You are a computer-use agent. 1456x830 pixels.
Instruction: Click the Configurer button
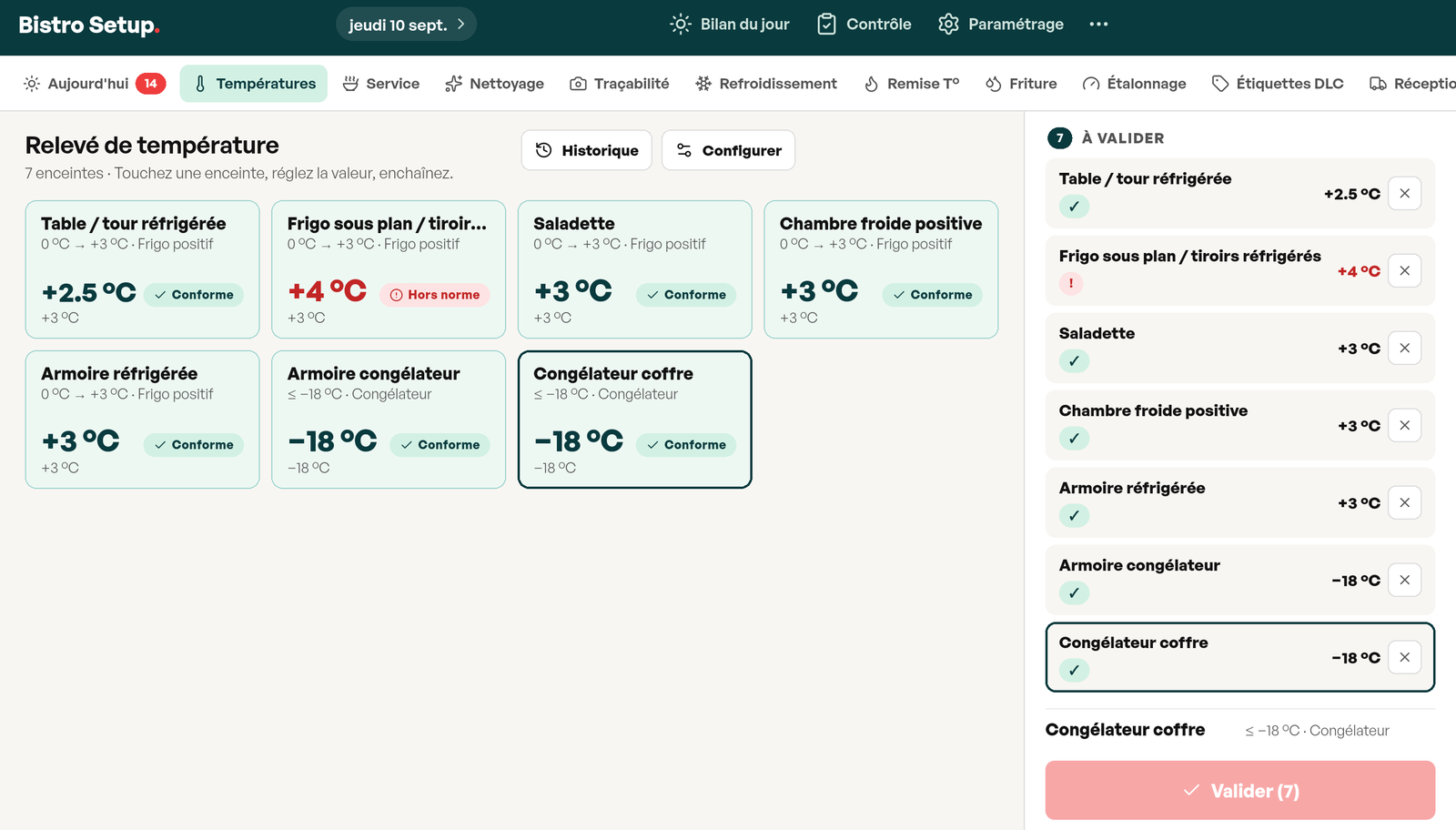coord(729,150)
